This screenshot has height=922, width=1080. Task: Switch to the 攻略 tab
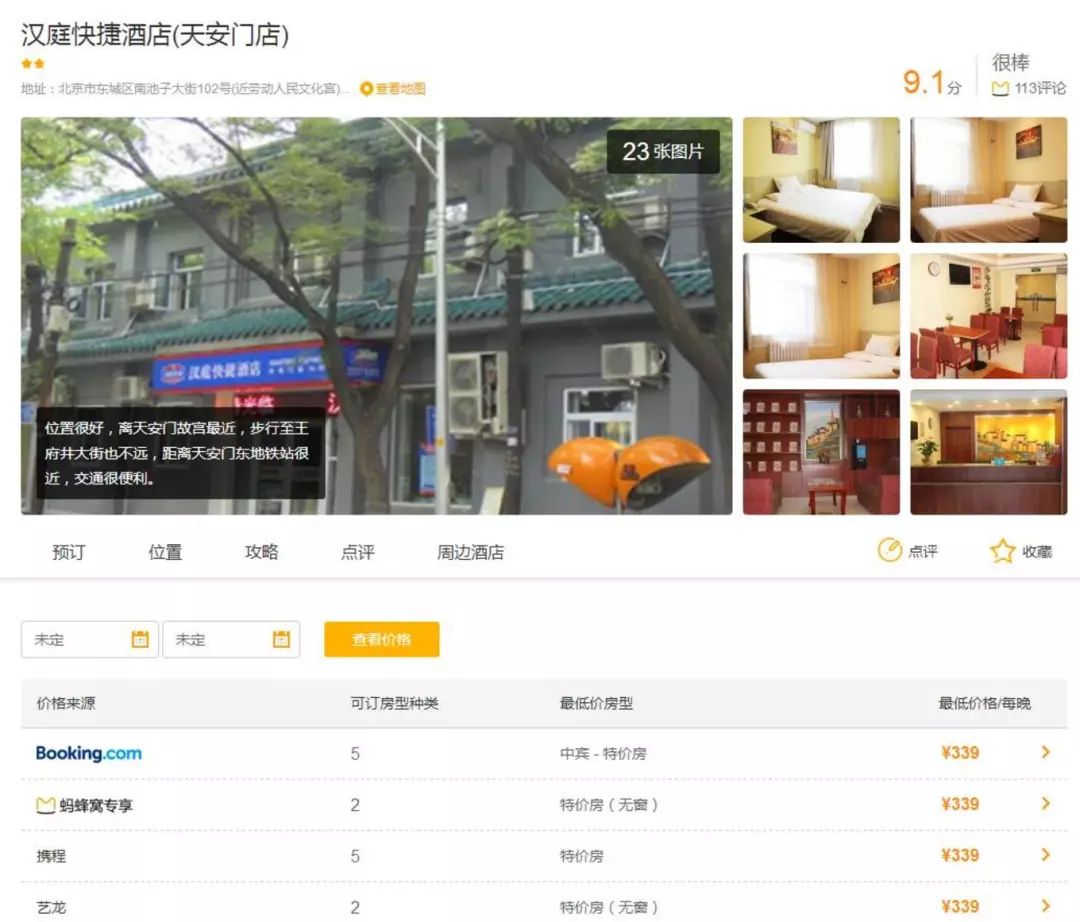(262, 552)
